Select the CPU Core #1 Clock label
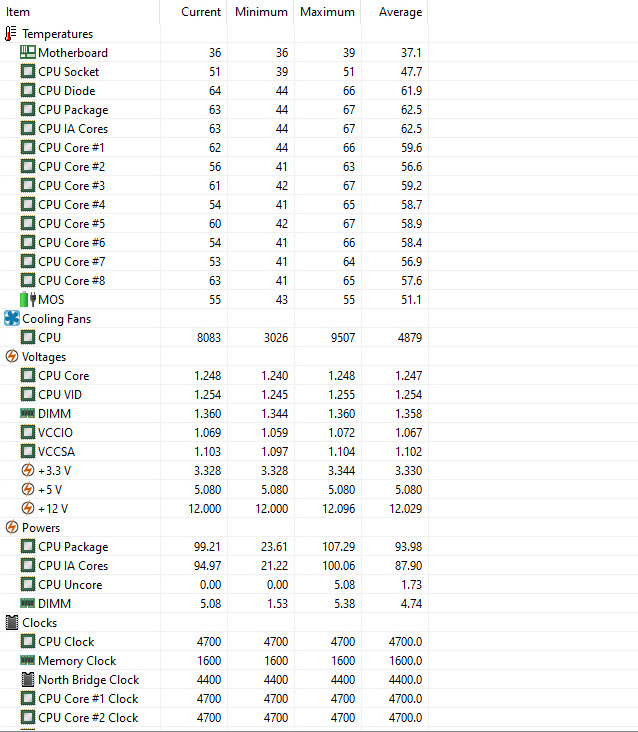This screenshot has height=732, width=638. click(x=89, y=698)
